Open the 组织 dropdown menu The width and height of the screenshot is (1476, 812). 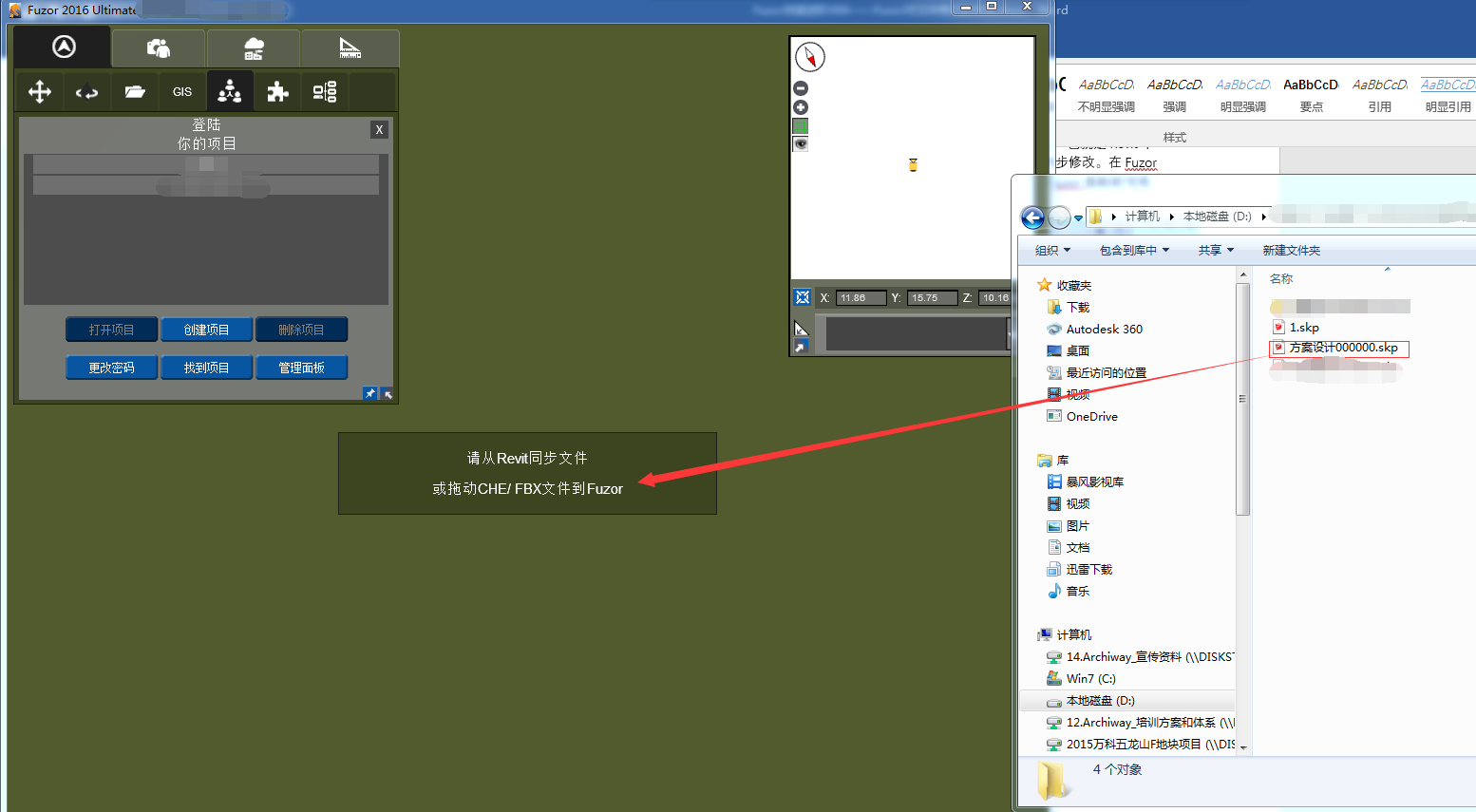tap(1052, 251)
